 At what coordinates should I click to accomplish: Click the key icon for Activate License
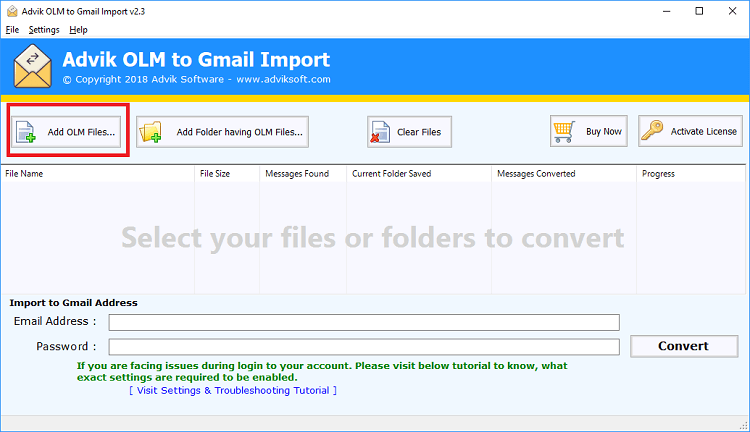tap(652, 131)
